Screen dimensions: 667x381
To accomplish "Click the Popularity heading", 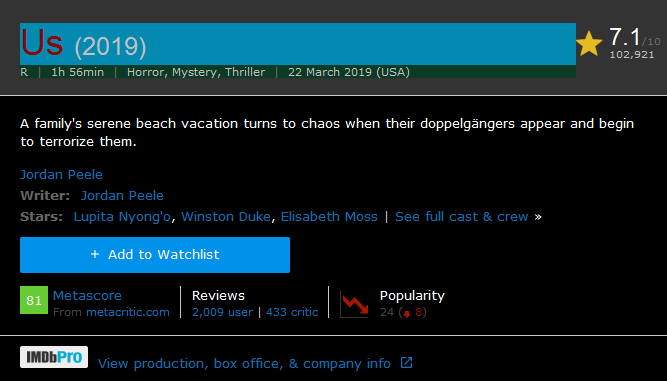I will (412, 296).
